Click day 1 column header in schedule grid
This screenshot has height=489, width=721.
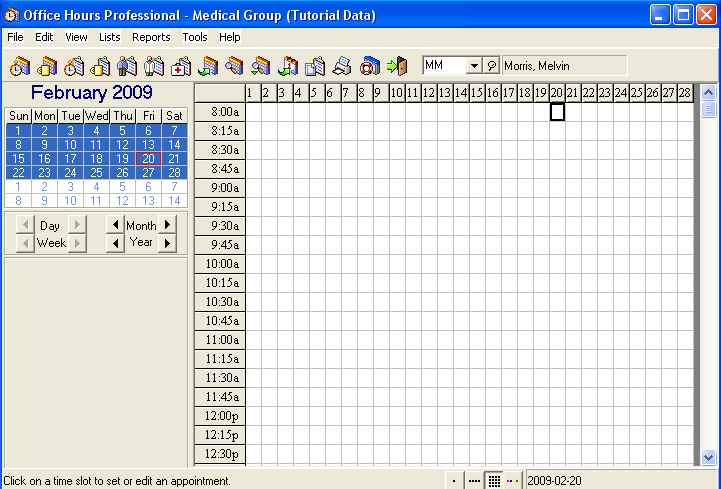[x=253, y=93]
